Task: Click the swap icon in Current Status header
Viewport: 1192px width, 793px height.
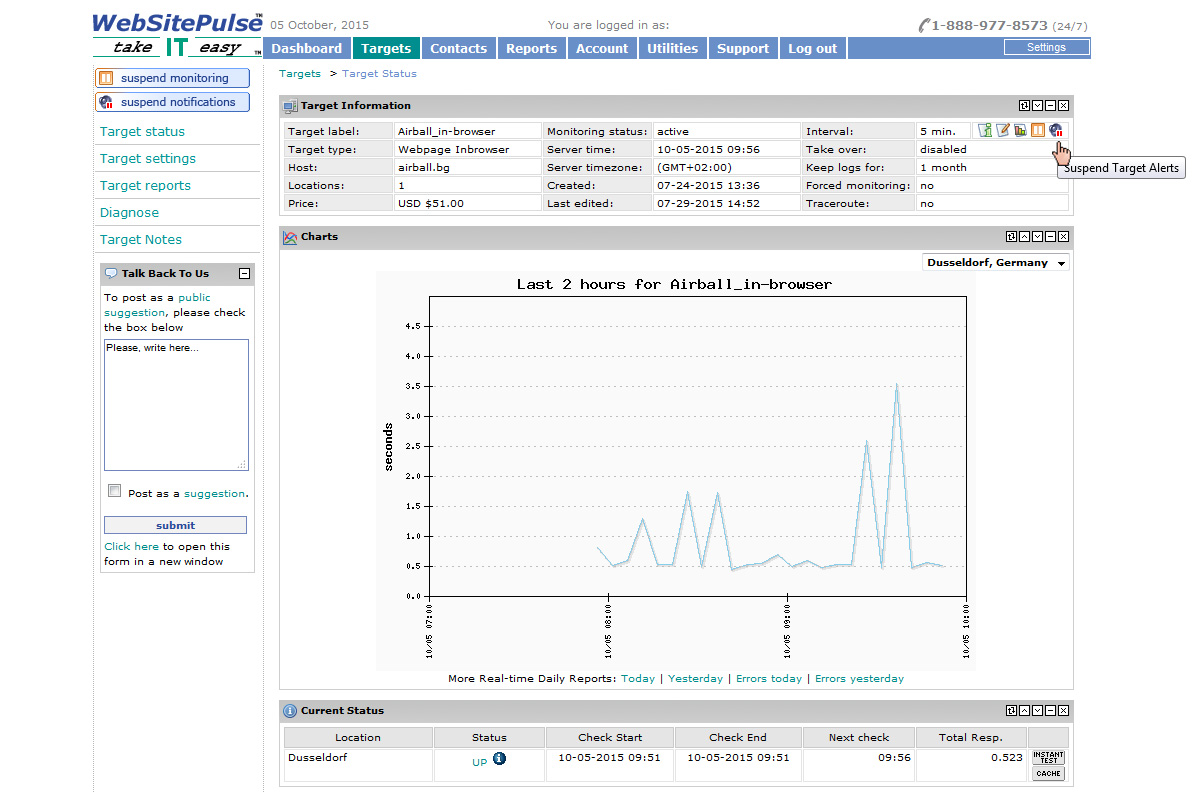Action: 1011,710
